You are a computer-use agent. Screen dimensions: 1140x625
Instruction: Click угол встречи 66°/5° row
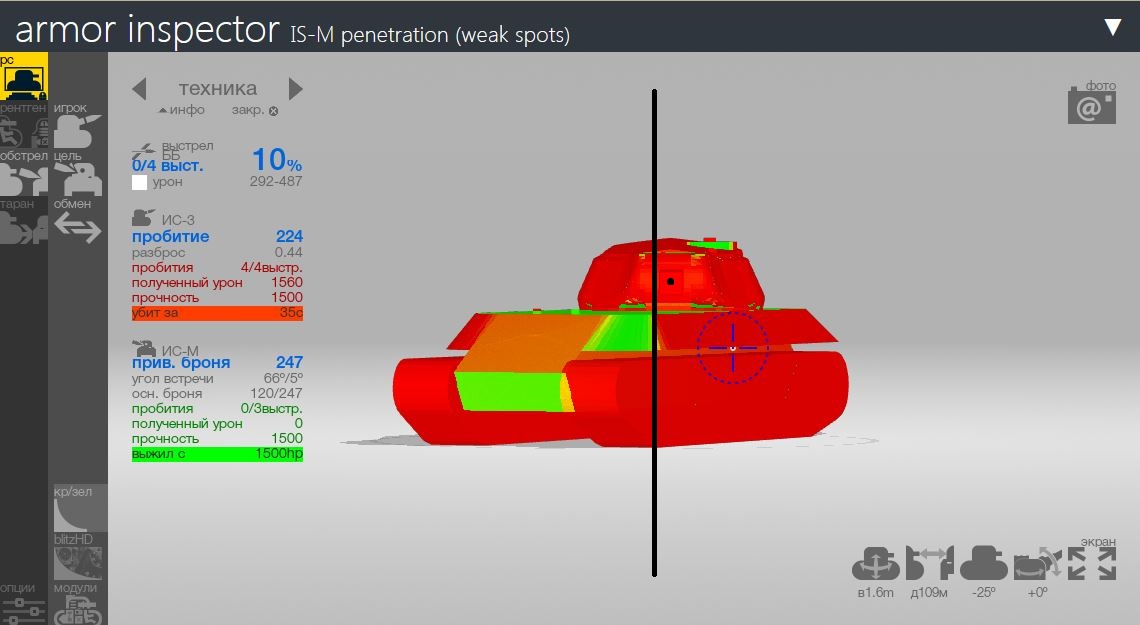[x=217, y=378]
